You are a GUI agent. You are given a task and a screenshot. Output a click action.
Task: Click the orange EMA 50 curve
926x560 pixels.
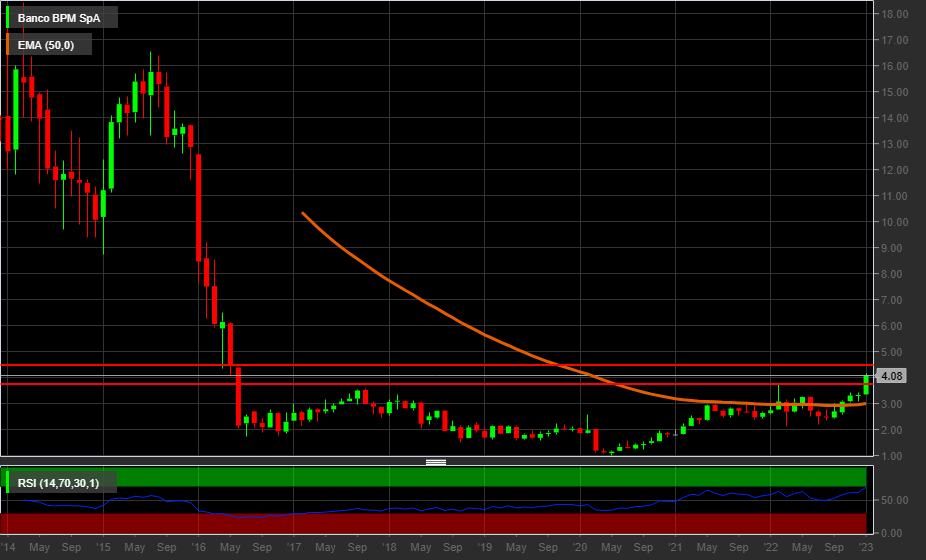click(482, 334)
